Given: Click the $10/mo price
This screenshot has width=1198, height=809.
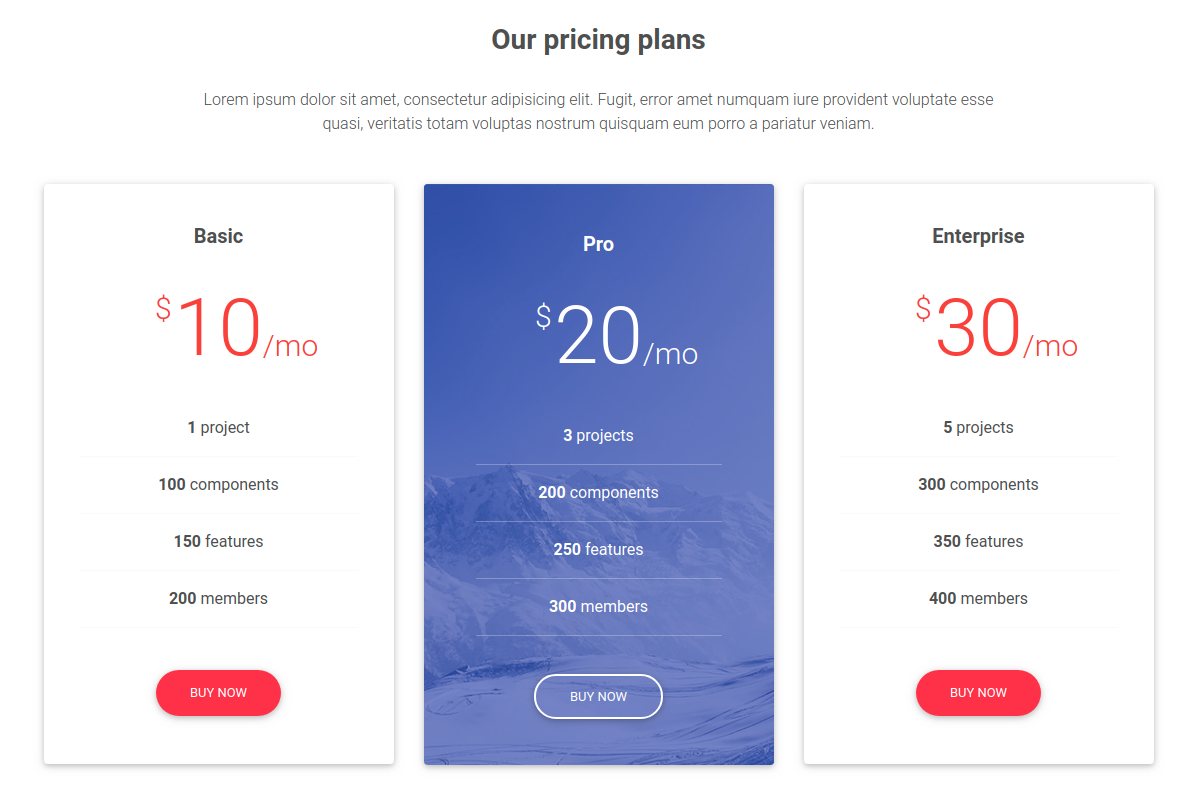Looking at the screenshot, I should pyautogui.click(x=237, y=328).
